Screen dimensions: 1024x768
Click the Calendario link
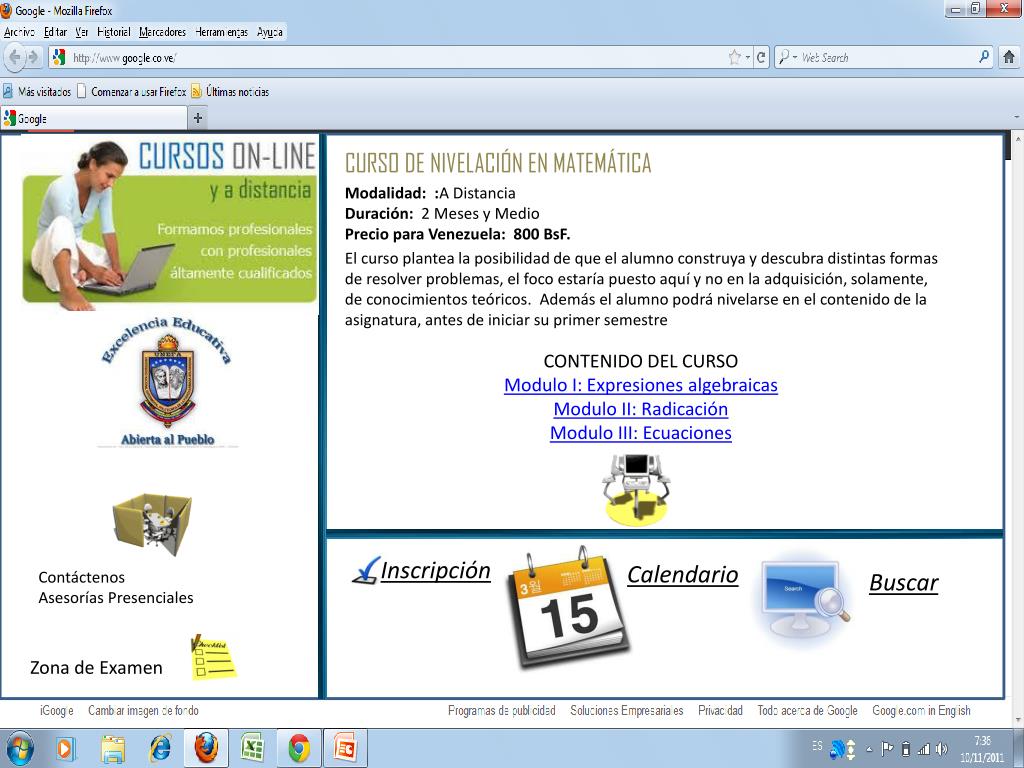click(x=682, y=574)
